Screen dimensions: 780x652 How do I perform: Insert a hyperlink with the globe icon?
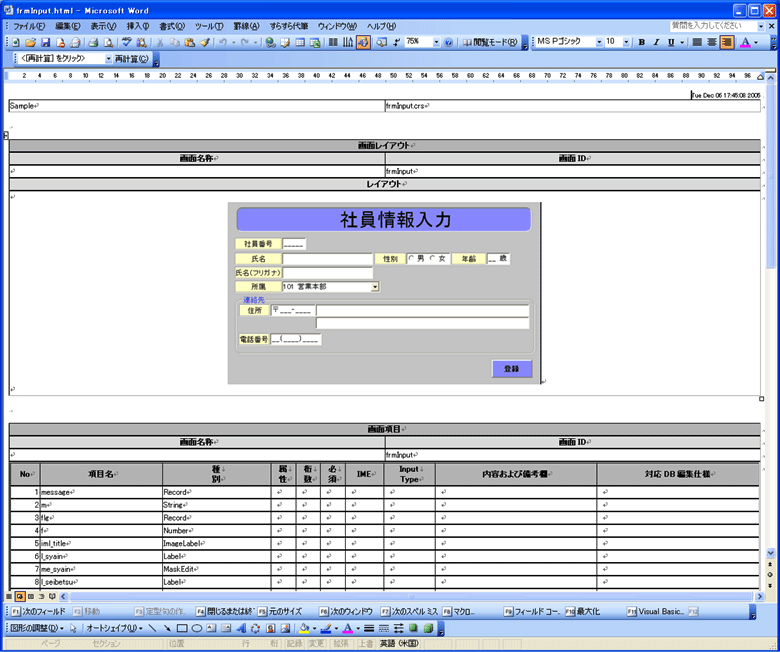coord(270,43)
